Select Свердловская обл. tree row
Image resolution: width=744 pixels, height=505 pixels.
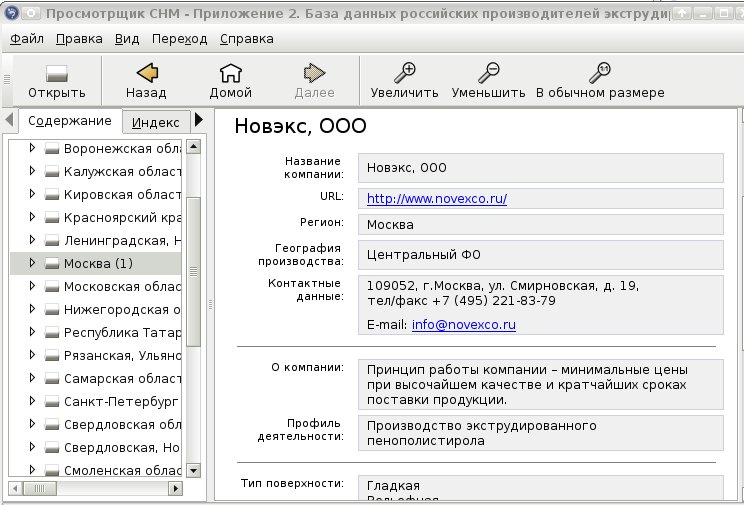tap(95, 425)
